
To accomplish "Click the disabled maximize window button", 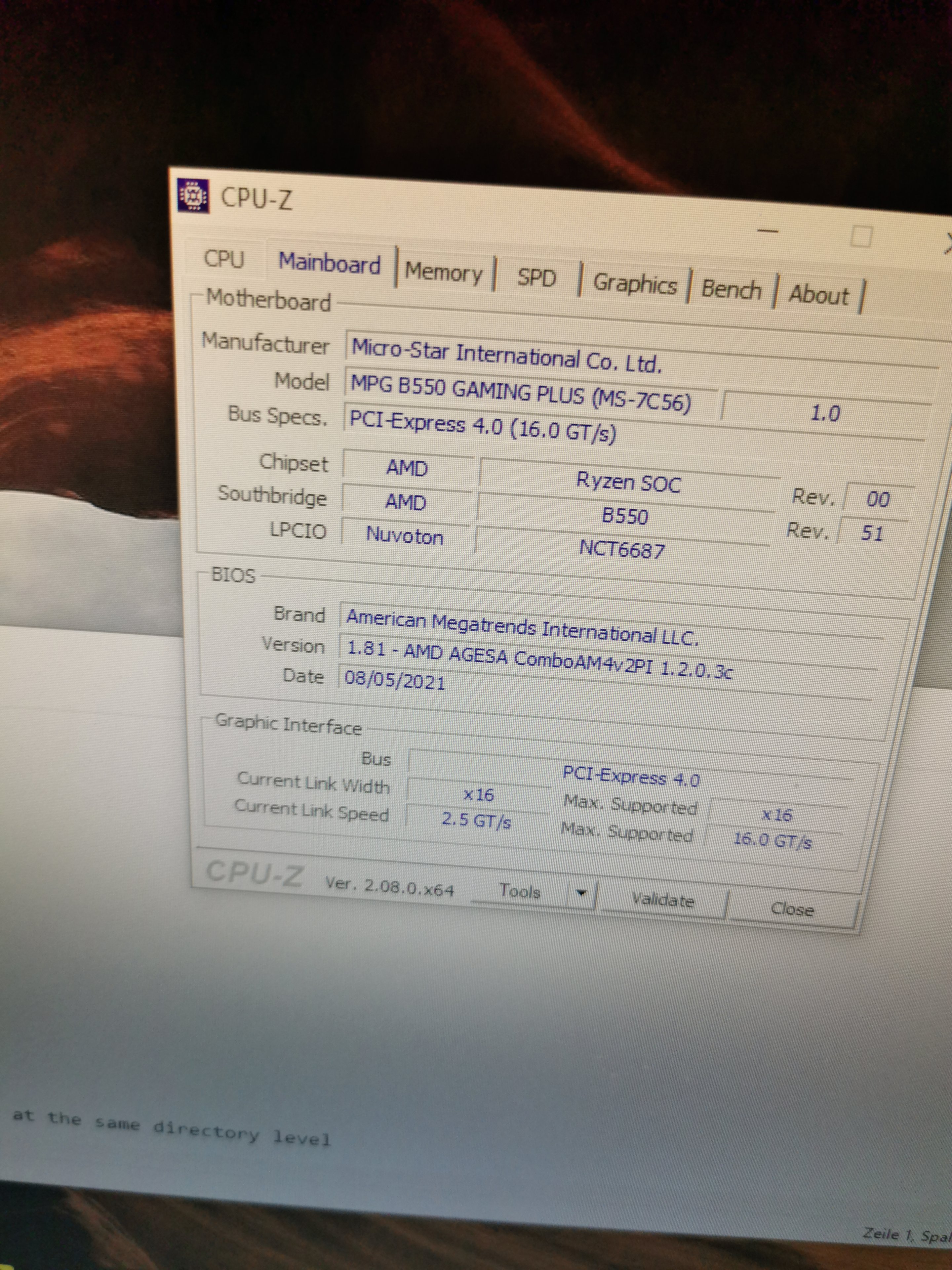I will tap(860, 236).
